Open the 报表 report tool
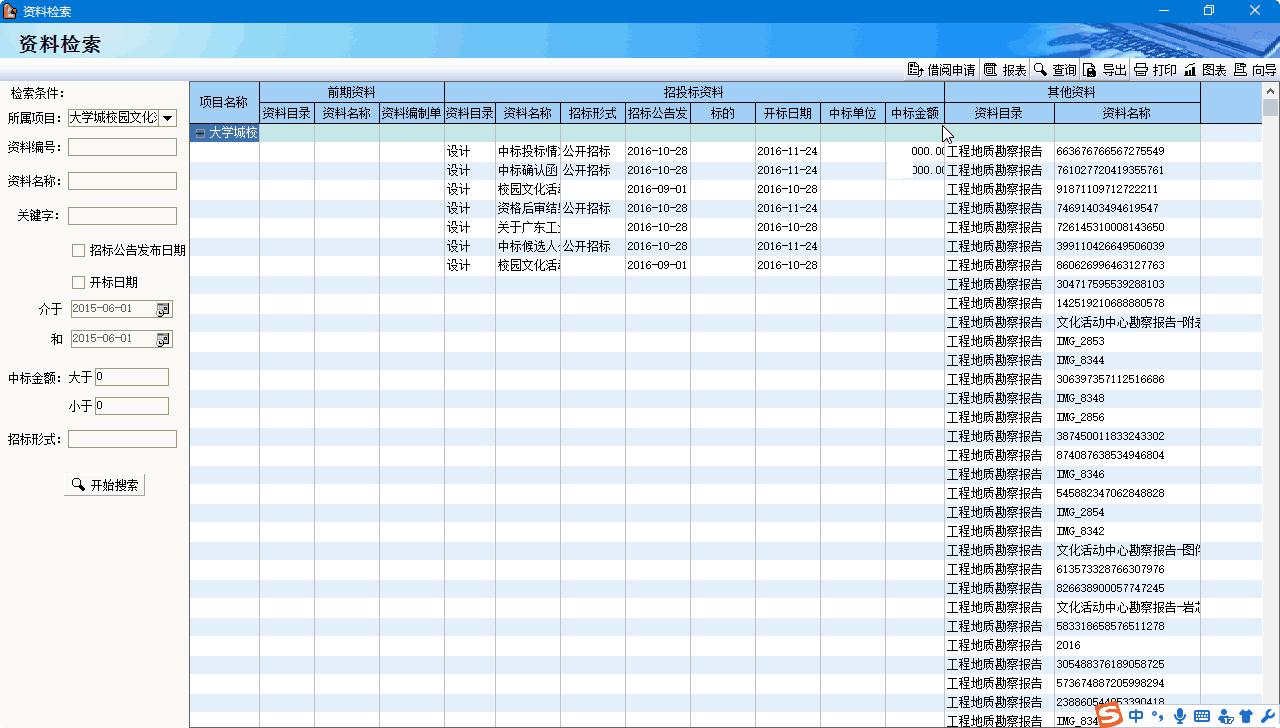Viewport: 1280px width, 728px height. (1004, 70)
